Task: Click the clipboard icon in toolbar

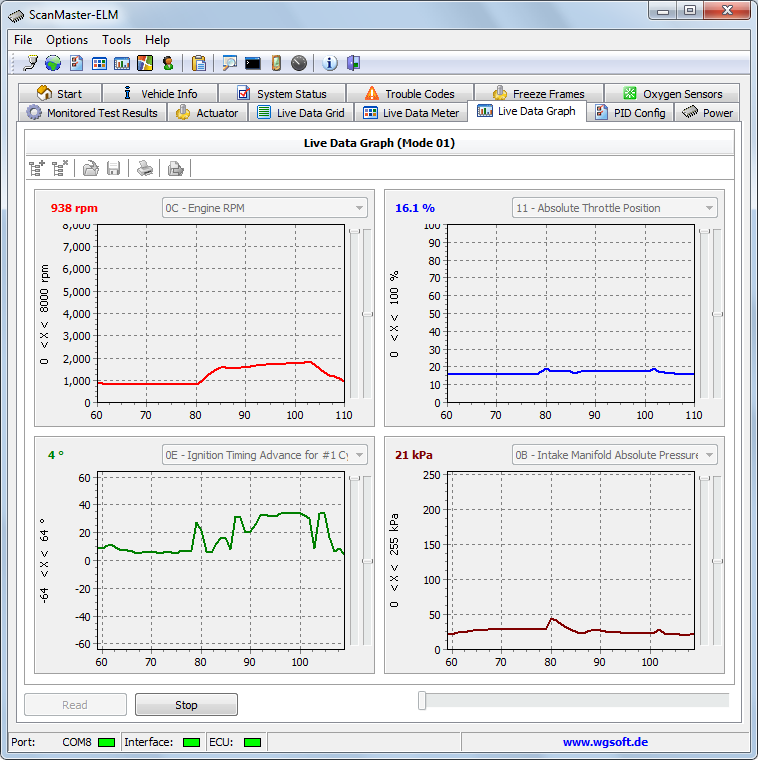Action: pos(199,63)
